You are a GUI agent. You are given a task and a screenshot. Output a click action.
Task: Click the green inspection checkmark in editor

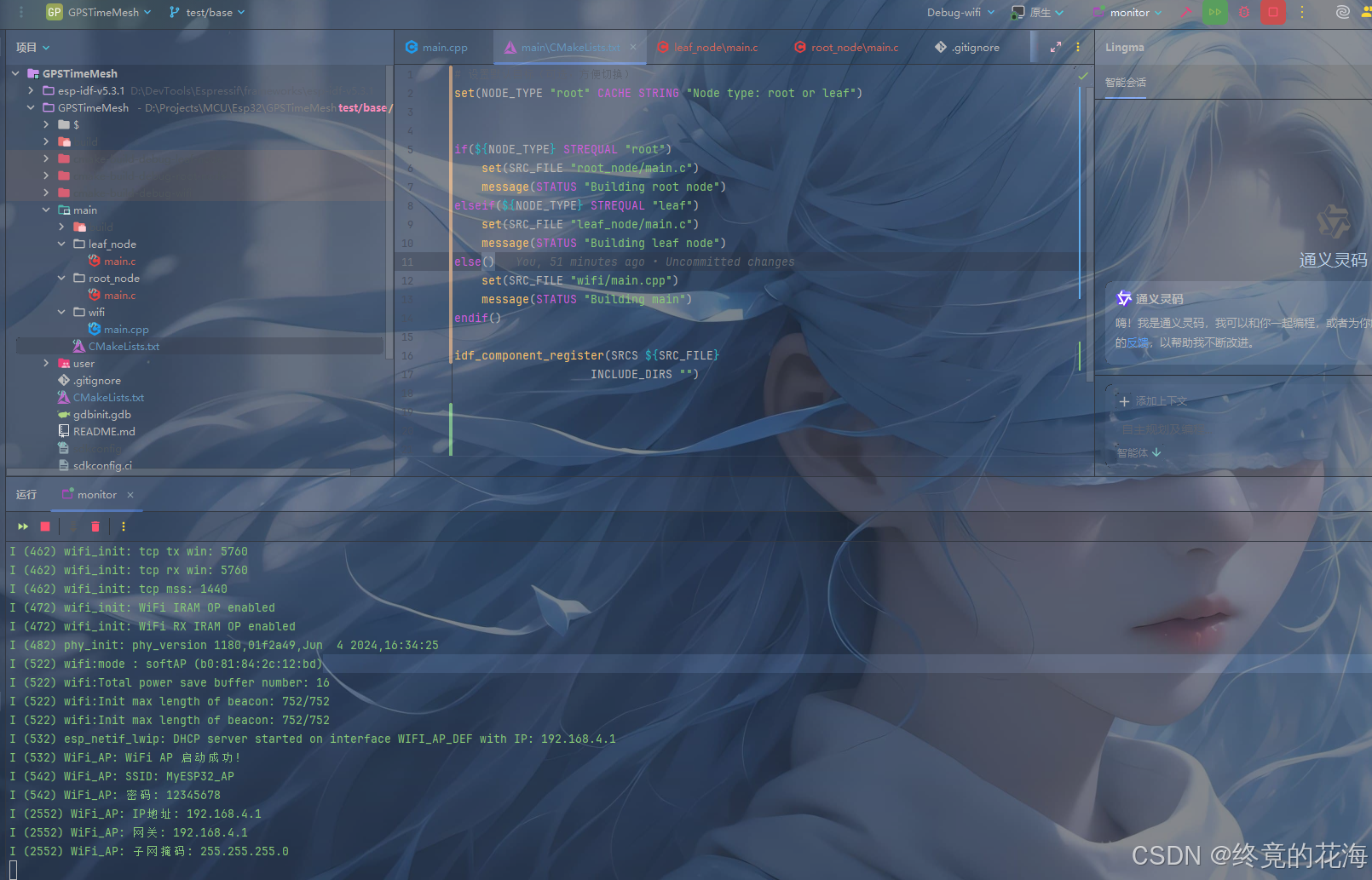click(x=1083, y=77)
